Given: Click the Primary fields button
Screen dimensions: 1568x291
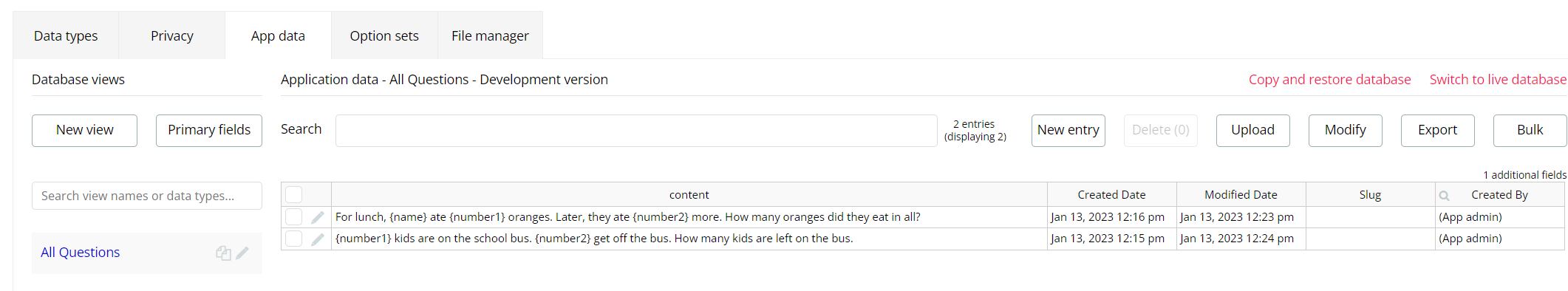Looking at the screenshot, I should 209,130.
